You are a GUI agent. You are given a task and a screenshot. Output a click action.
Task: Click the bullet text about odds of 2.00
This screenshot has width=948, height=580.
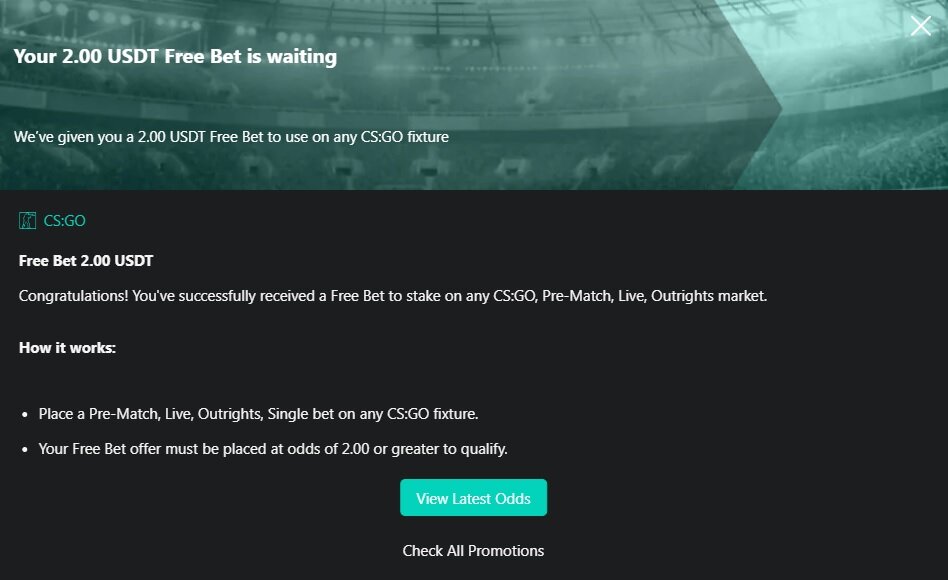tap(273, 449)
